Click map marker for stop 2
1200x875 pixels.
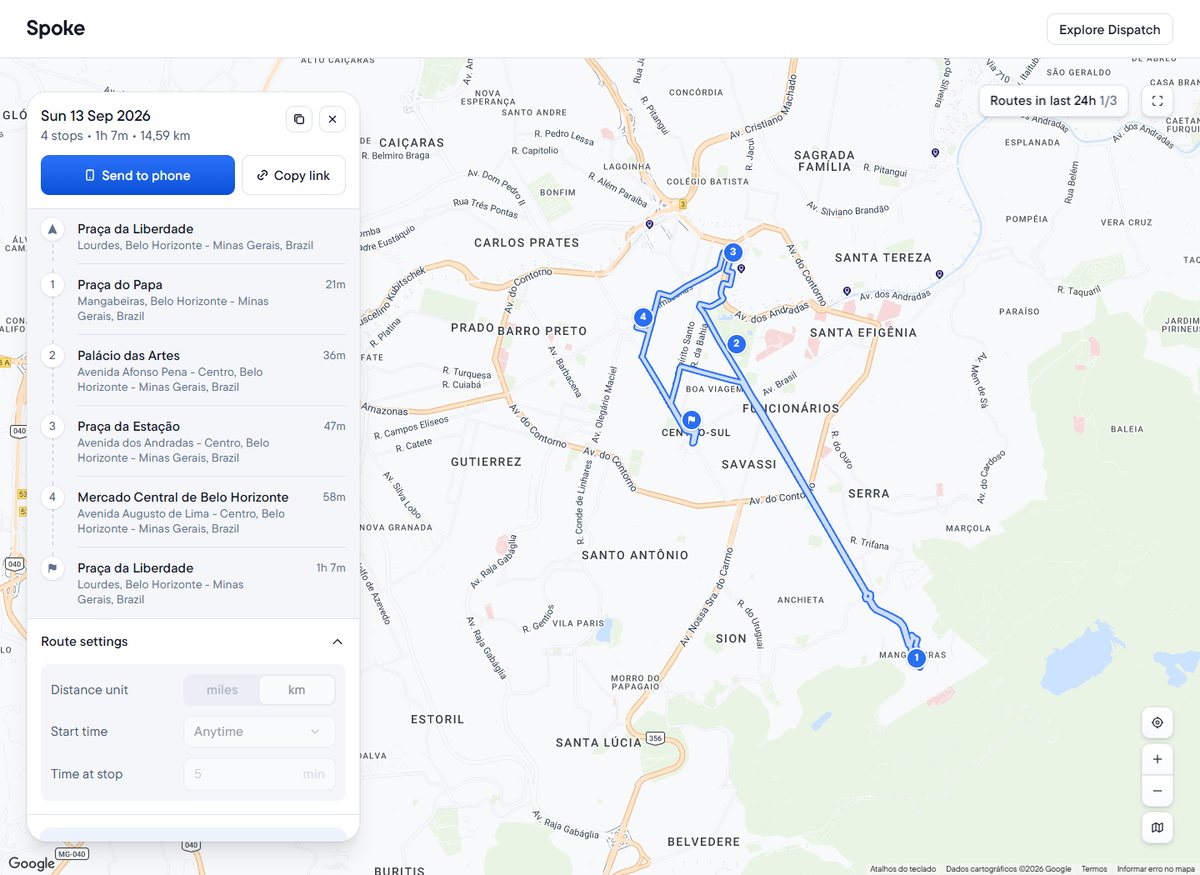(x=737, y=344)
